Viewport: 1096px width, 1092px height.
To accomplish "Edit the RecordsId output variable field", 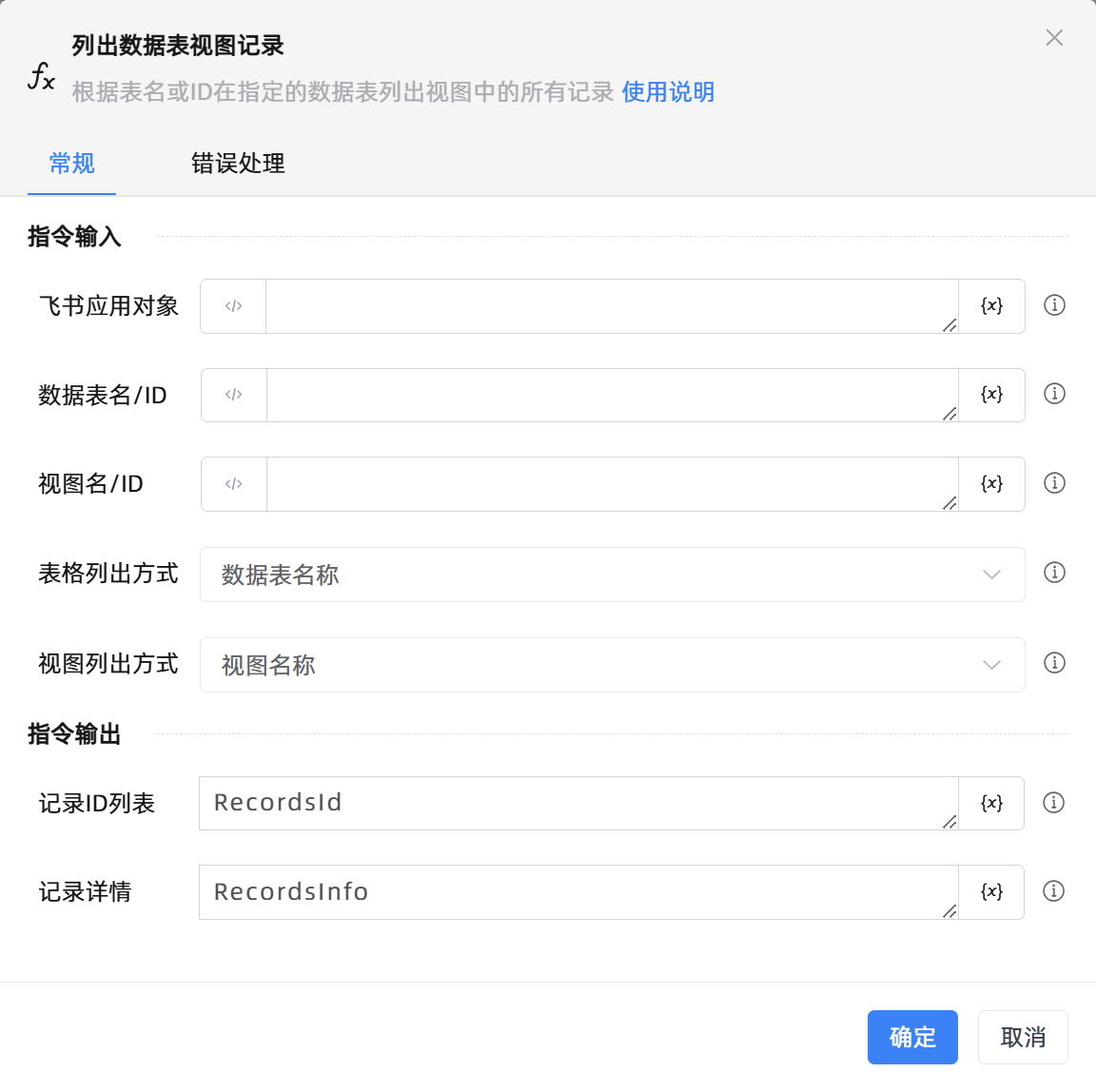I will (x=578, y=803).
